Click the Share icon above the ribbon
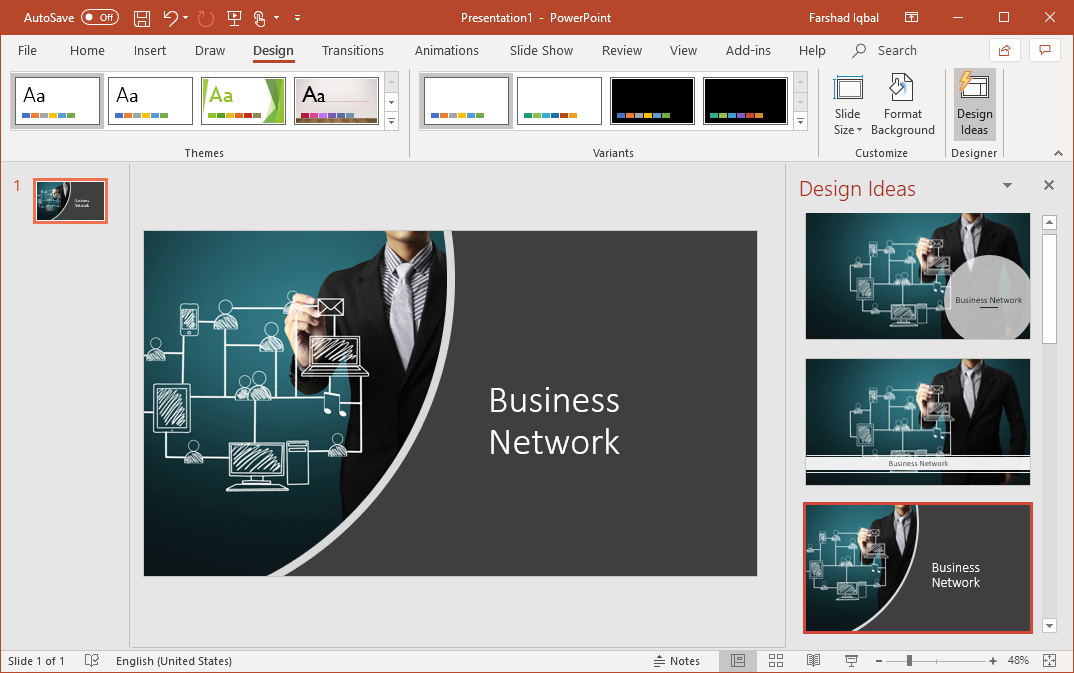Screen dimensions: 1074x673 pos(1004,50)
